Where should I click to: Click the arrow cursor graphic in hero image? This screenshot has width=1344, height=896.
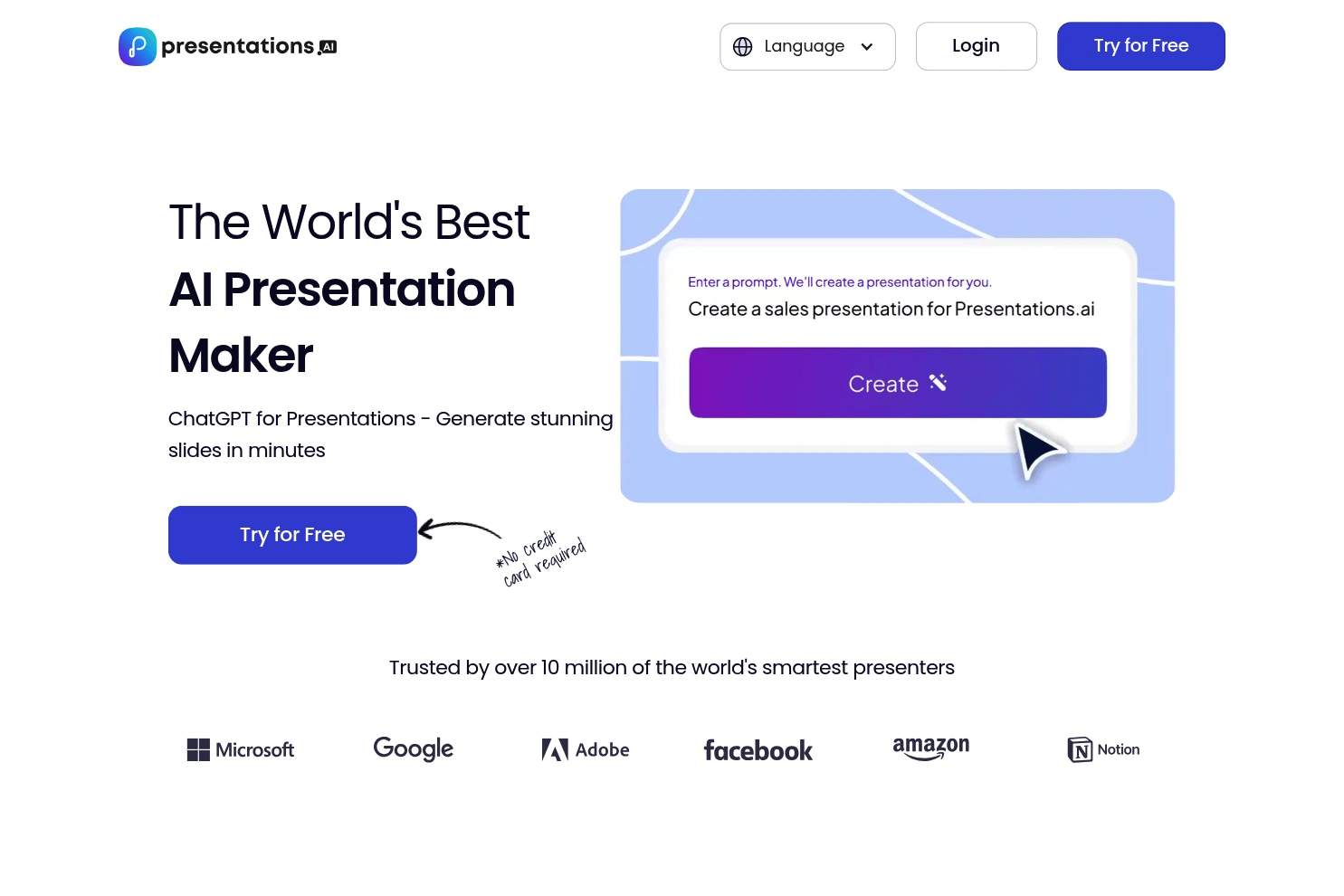1039,450
